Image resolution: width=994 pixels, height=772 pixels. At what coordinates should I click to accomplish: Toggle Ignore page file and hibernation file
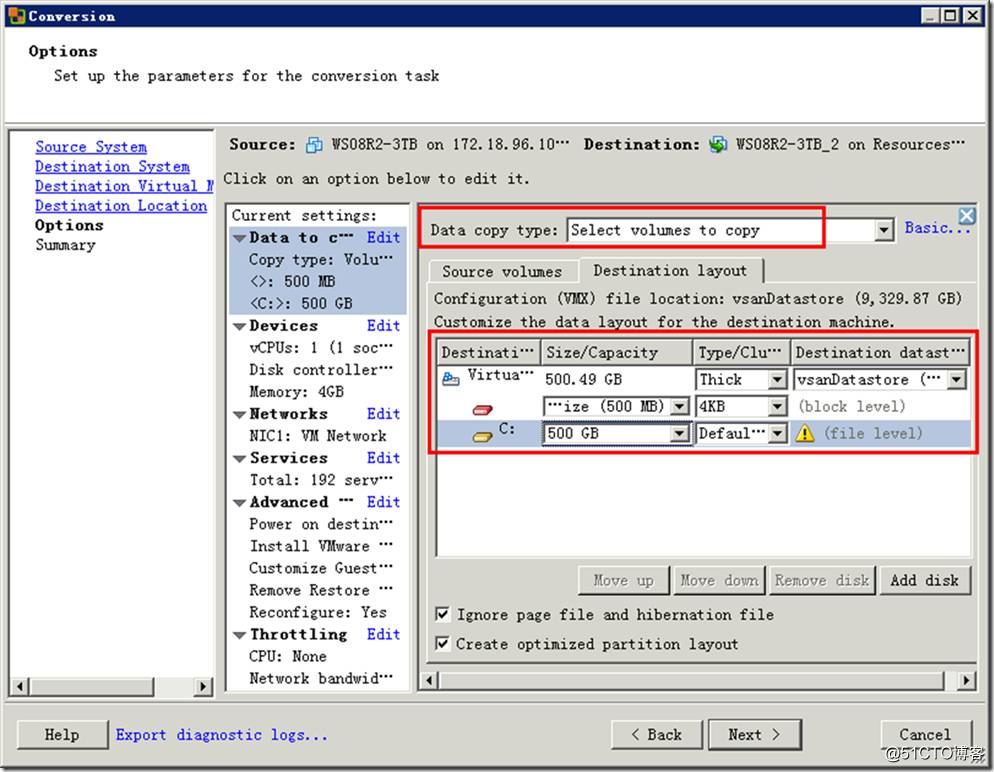click(x=443, y=615)
